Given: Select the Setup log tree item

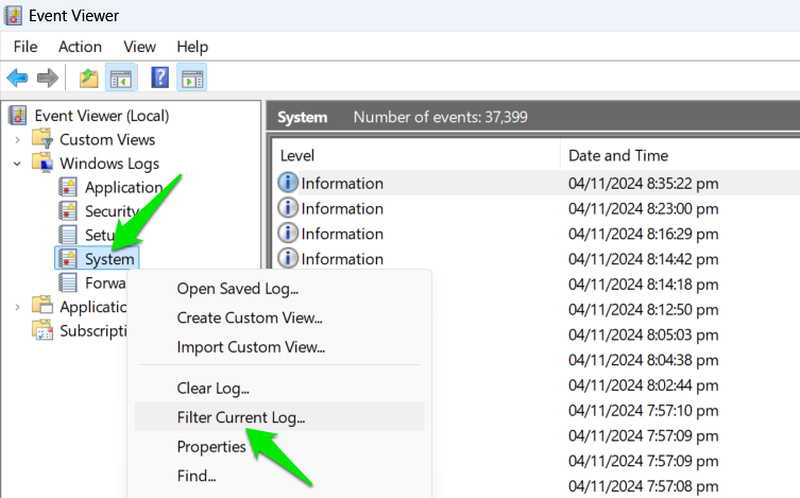Looking at the screenshot, I should pos(99,235).
